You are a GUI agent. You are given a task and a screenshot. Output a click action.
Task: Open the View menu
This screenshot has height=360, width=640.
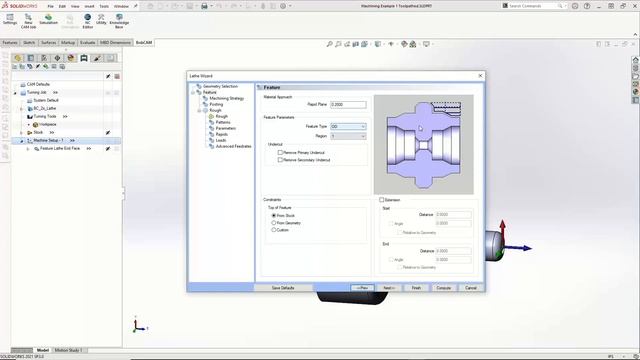pos(75,7)
